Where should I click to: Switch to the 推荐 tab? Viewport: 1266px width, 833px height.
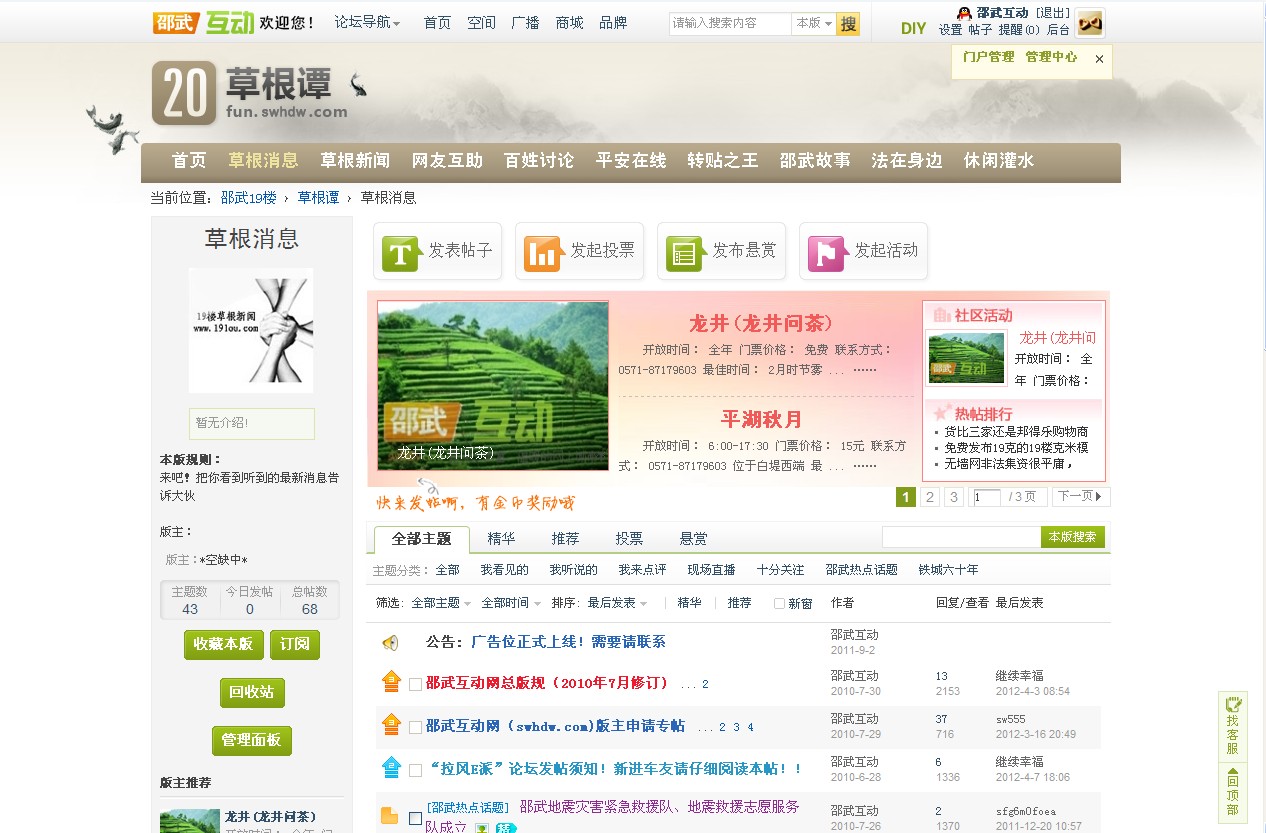[565, 539]
